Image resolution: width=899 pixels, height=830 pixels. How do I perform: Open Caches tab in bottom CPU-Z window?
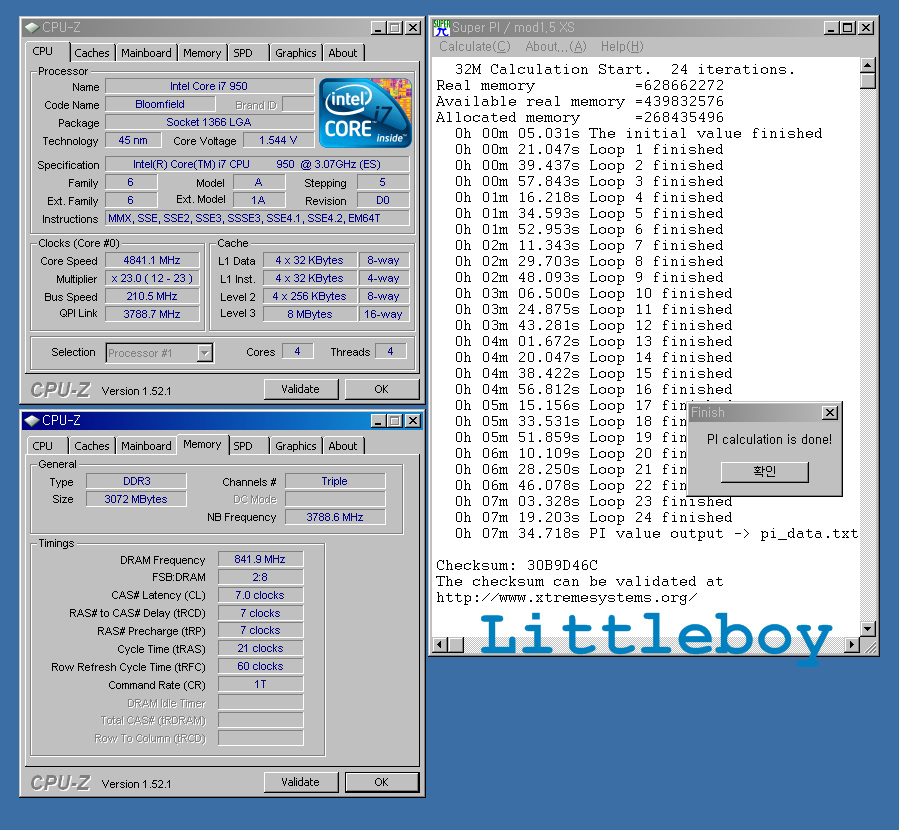tap(92, 446)
